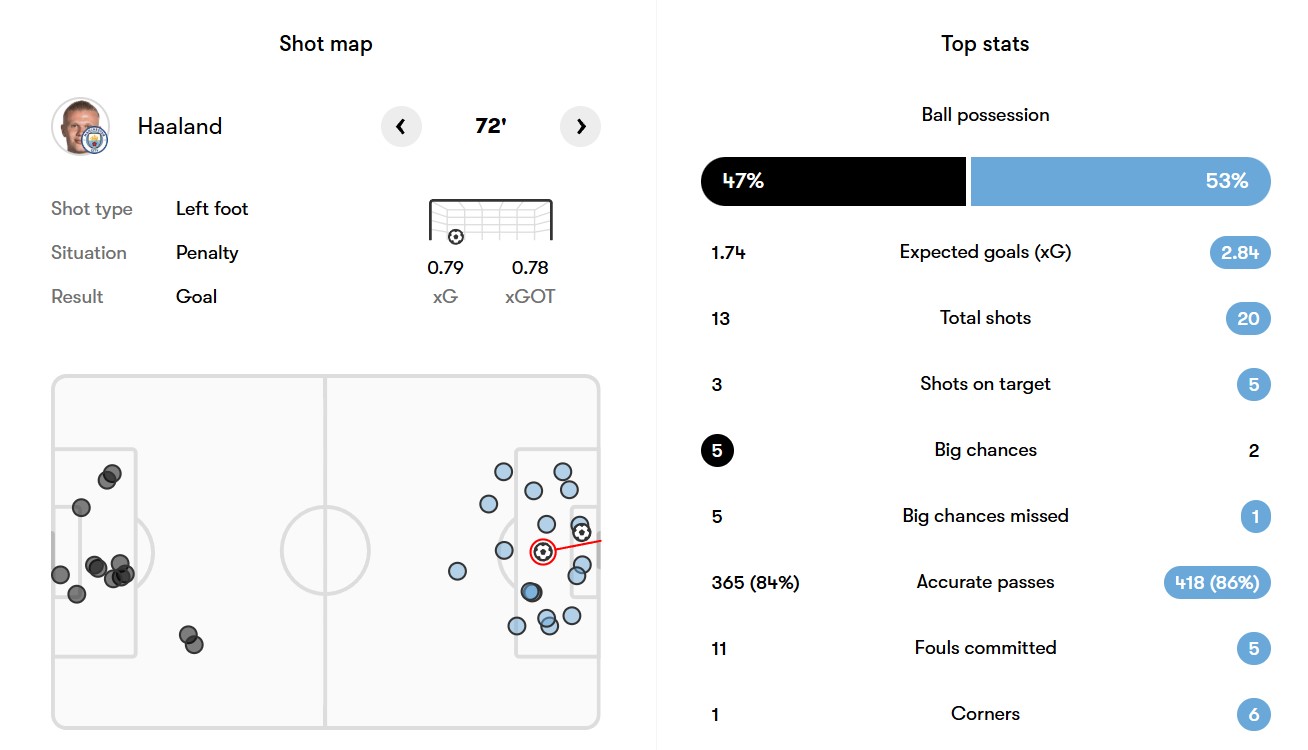Image resolution: width=1308 pixels, height=750 pixels.
Task: Go to the previous shot arrow
Action: pos(401,127)
